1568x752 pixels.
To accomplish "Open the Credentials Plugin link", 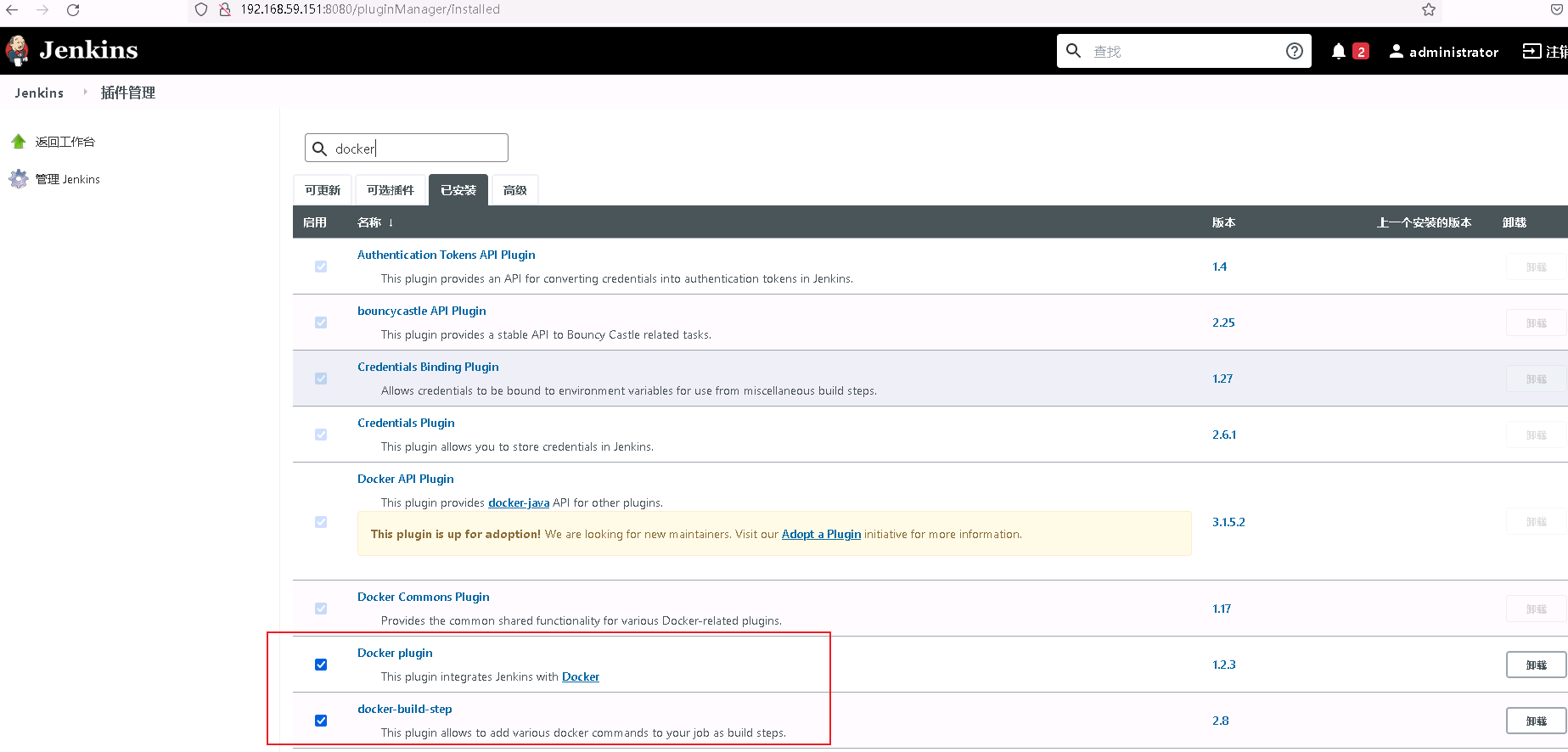I will 406,423.
